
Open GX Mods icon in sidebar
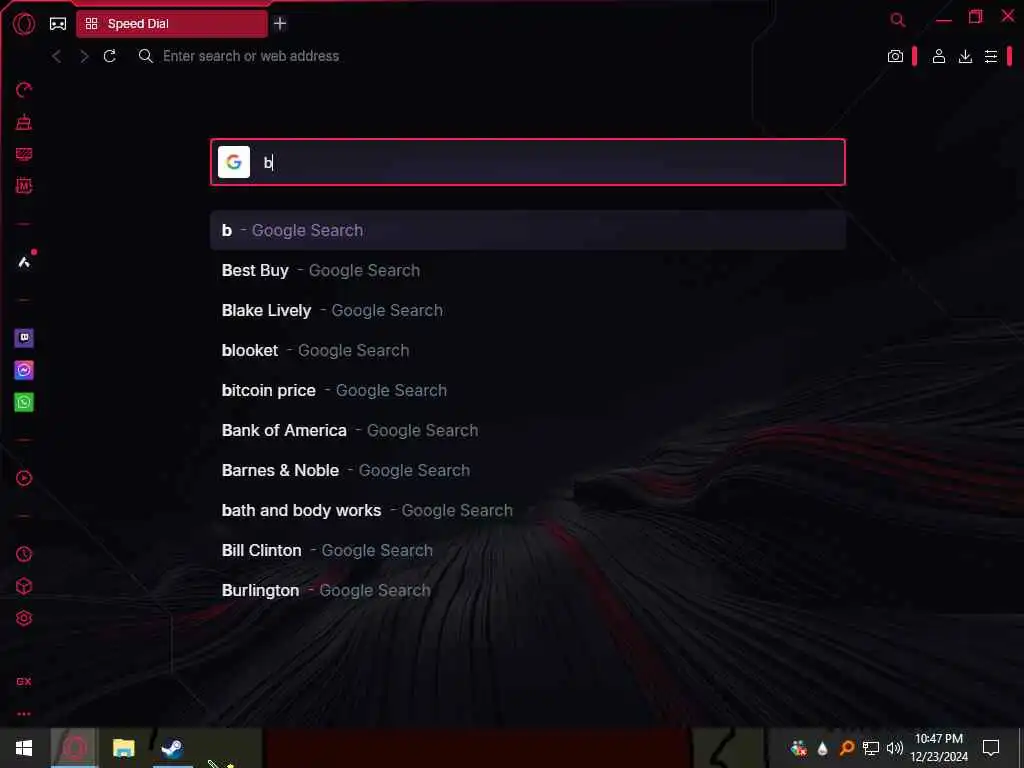(x=24, y=185)
